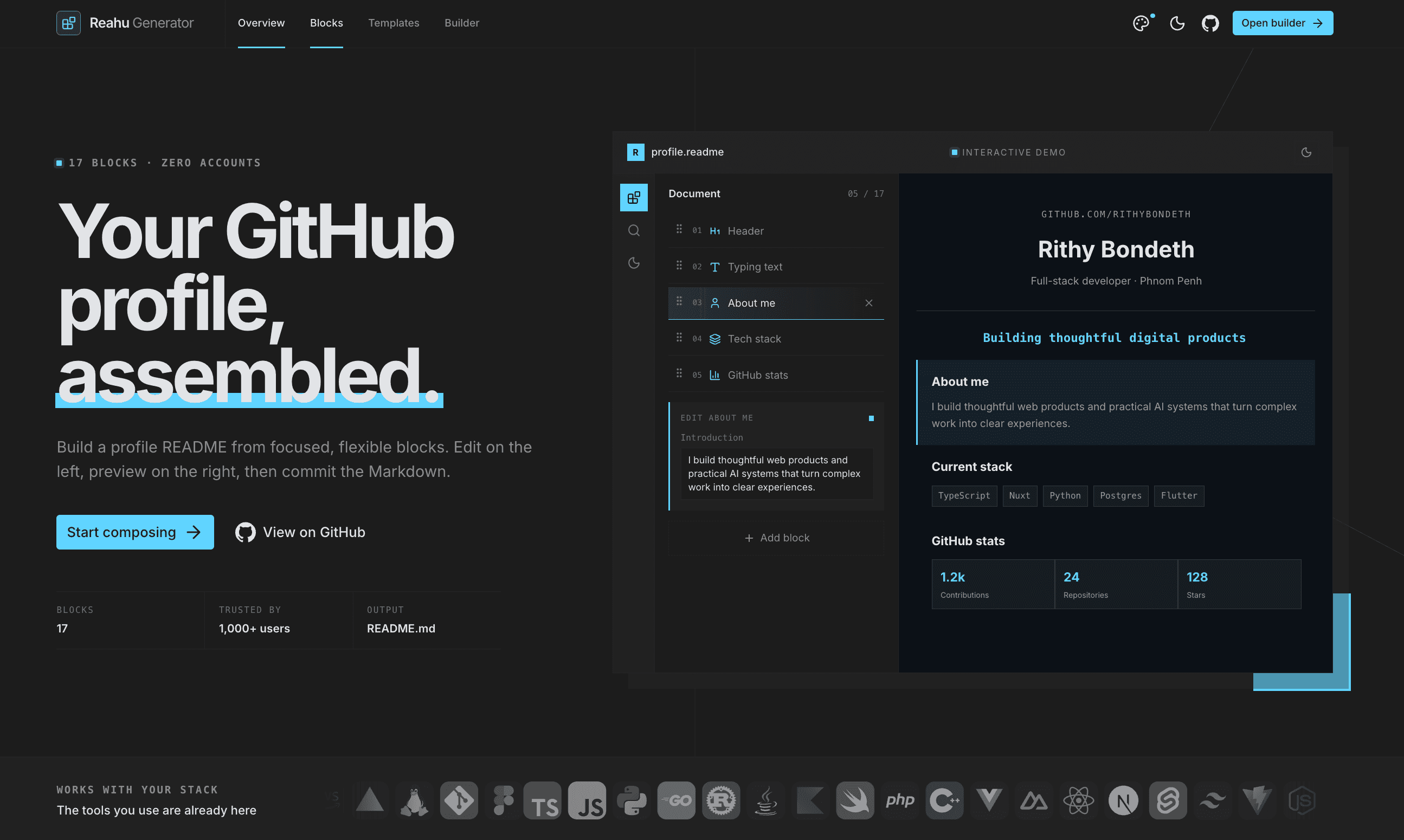Click the Svelte stack icon
Viewport: 1404px width, 840px height.
click(x=1168, y=800)
